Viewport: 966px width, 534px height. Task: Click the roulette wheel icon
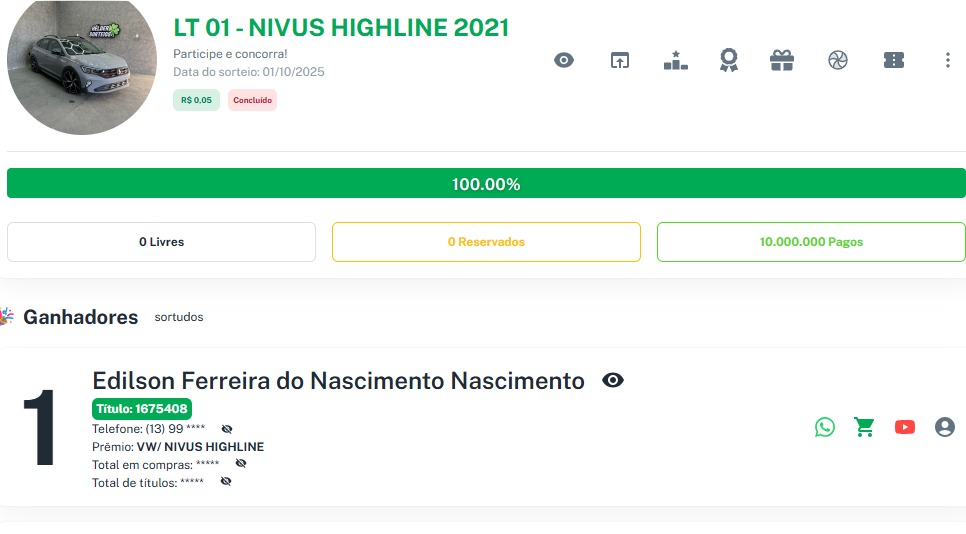(x=838, y=60)
